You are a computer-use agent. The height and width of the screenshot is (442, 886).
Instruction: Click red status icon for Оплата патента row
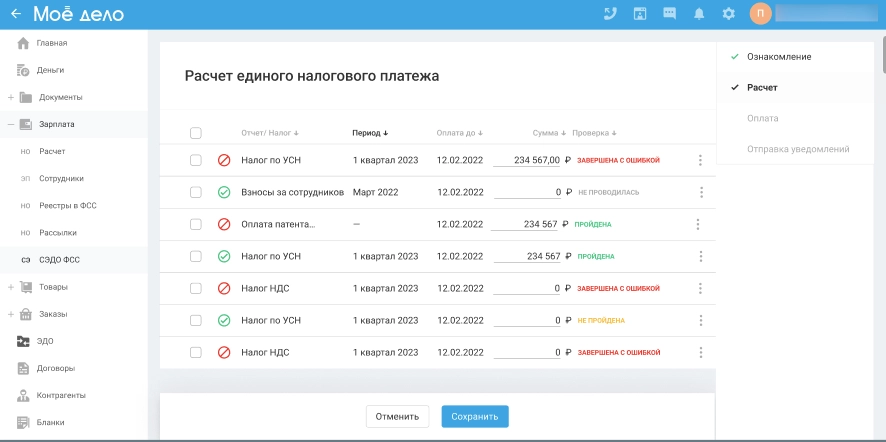click(x=224, y=224)
